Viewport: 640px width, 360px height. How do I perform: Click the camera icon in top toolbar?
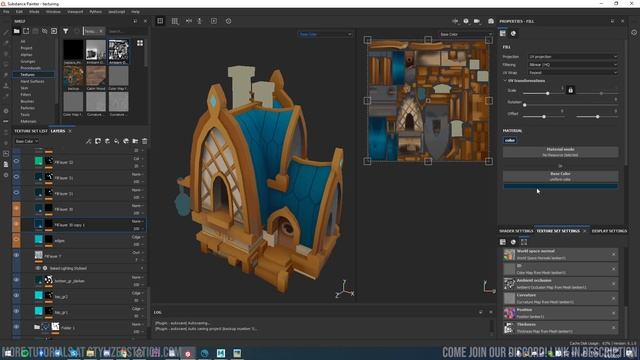tap(491, 21)
